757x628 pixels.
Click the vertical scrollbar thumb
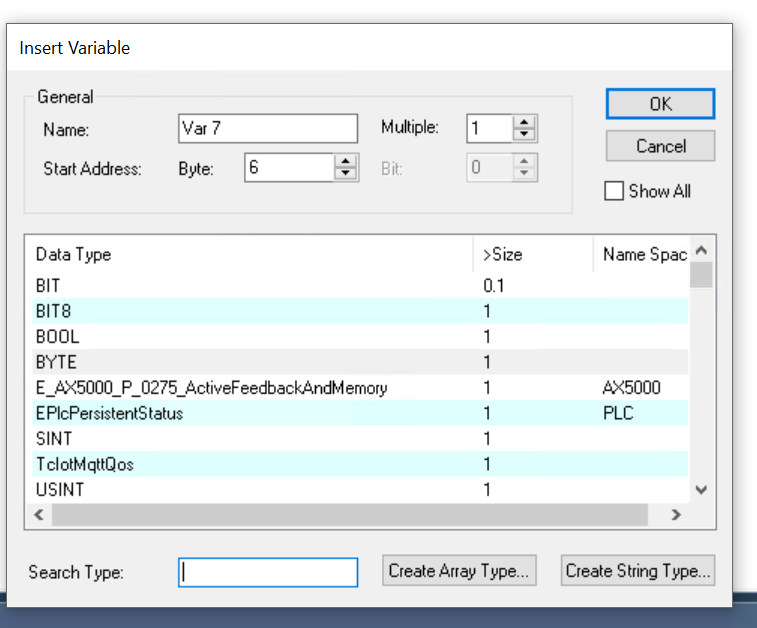(x=701, y=274)
